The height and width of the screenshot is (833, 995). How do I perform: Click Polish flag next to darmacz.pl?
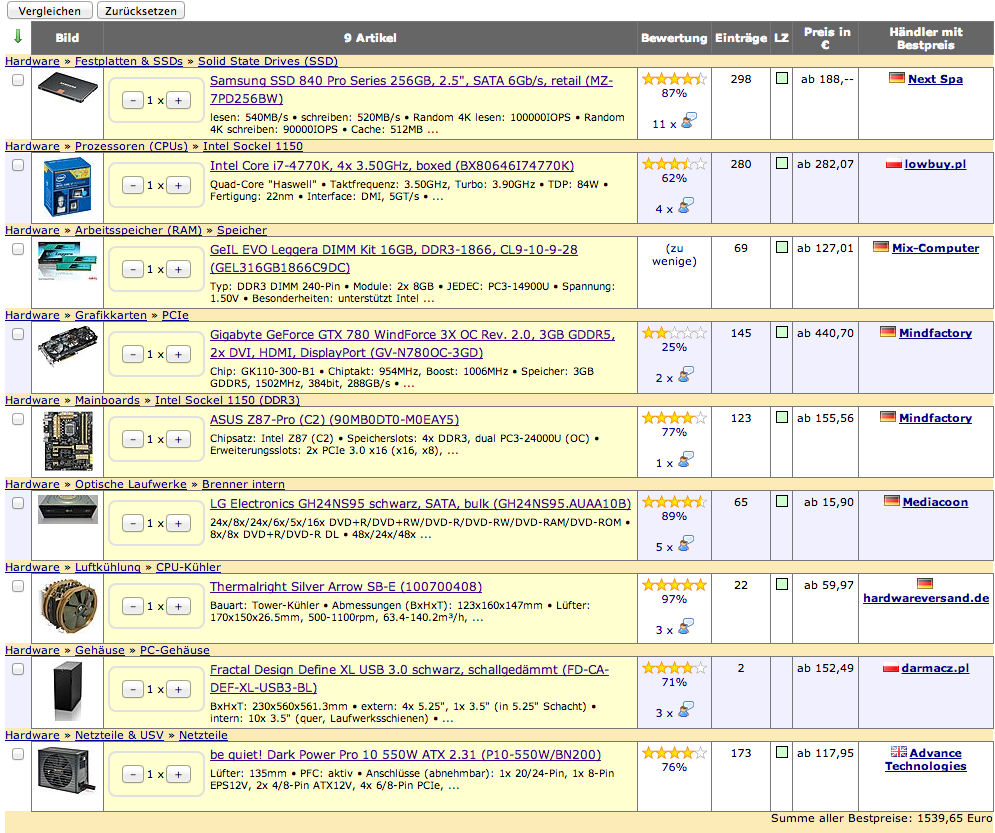point(891,667)
